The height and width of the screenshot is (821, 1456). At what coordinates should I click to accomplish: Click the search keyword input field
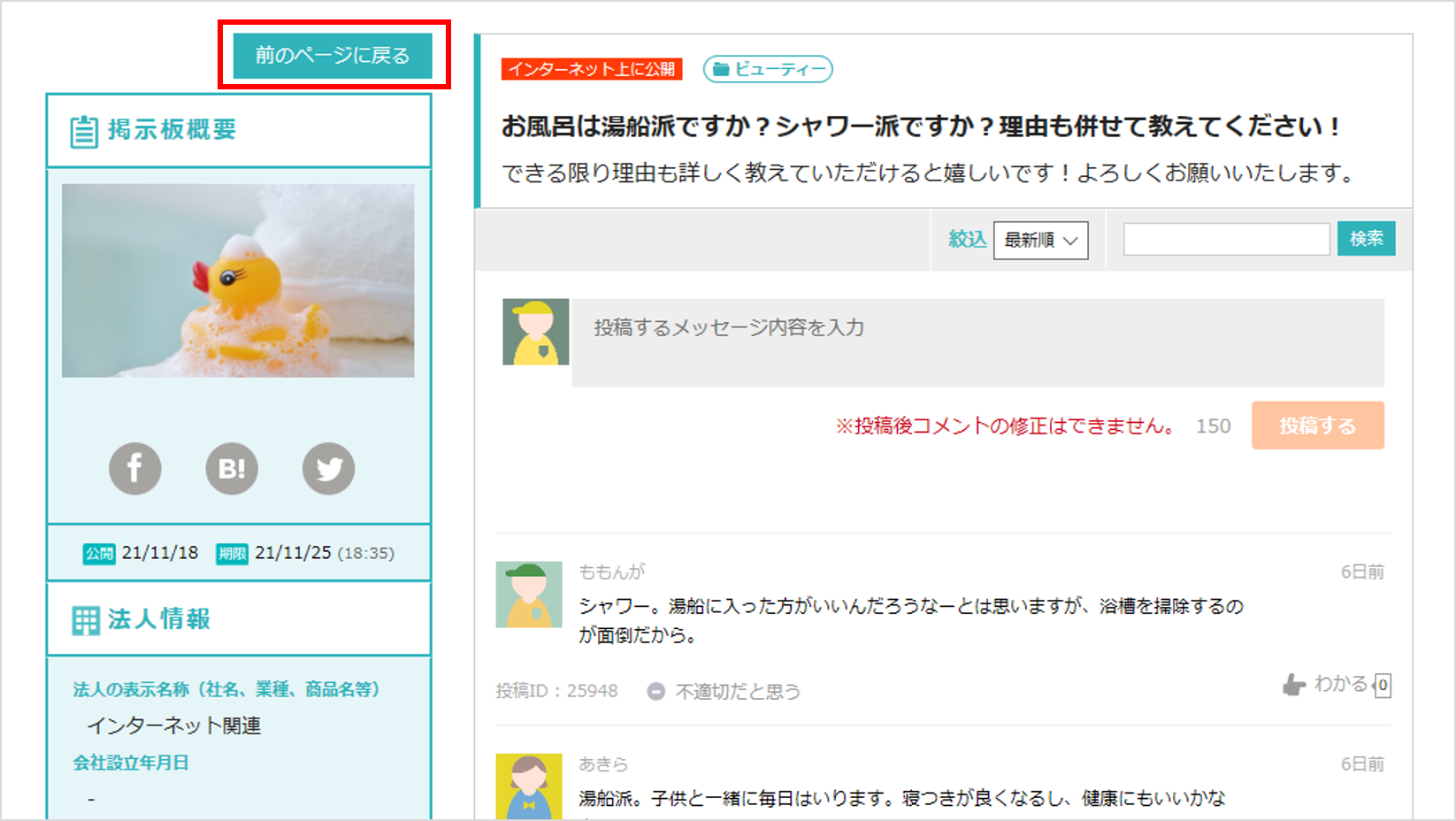click(x=1226, y=239)
